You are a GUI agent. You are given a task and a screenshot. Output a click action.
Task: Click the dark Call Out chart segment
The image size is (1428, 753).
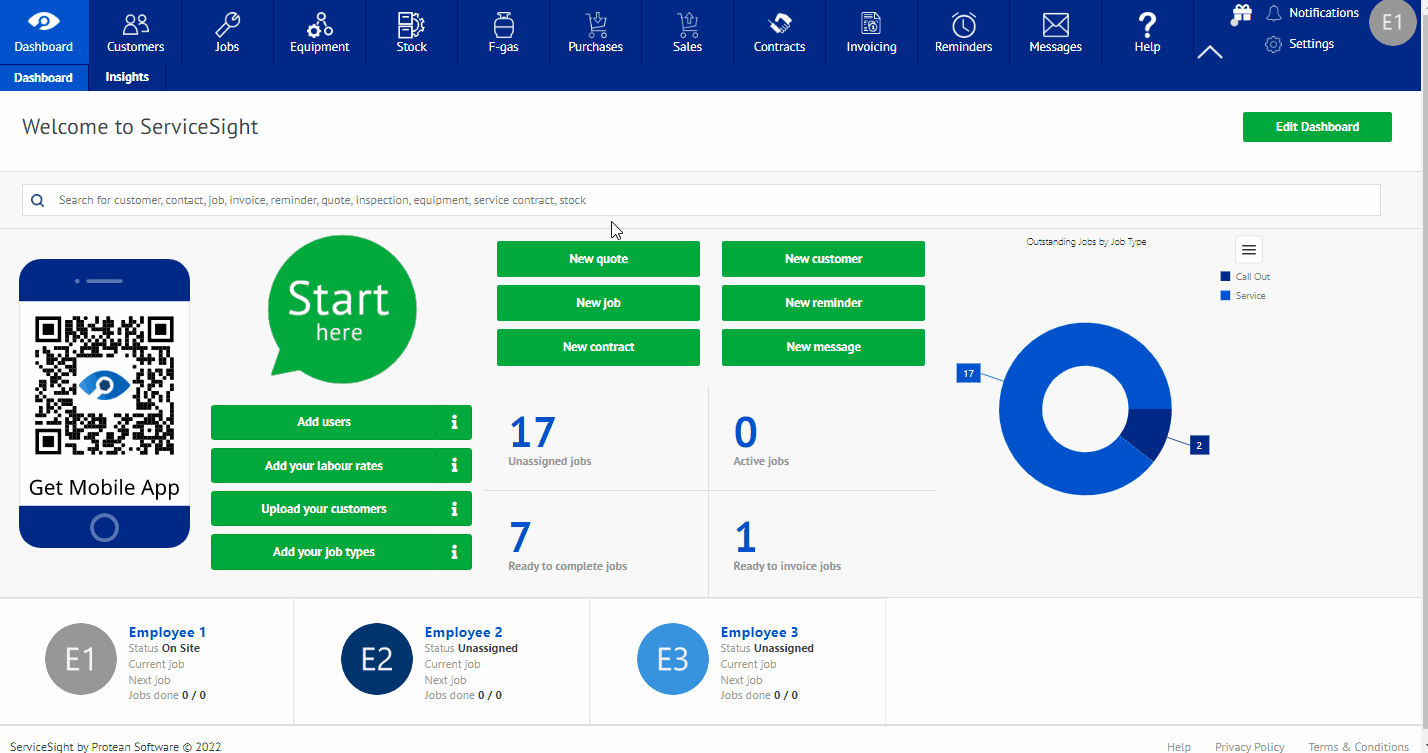[x=1148, y=432]
